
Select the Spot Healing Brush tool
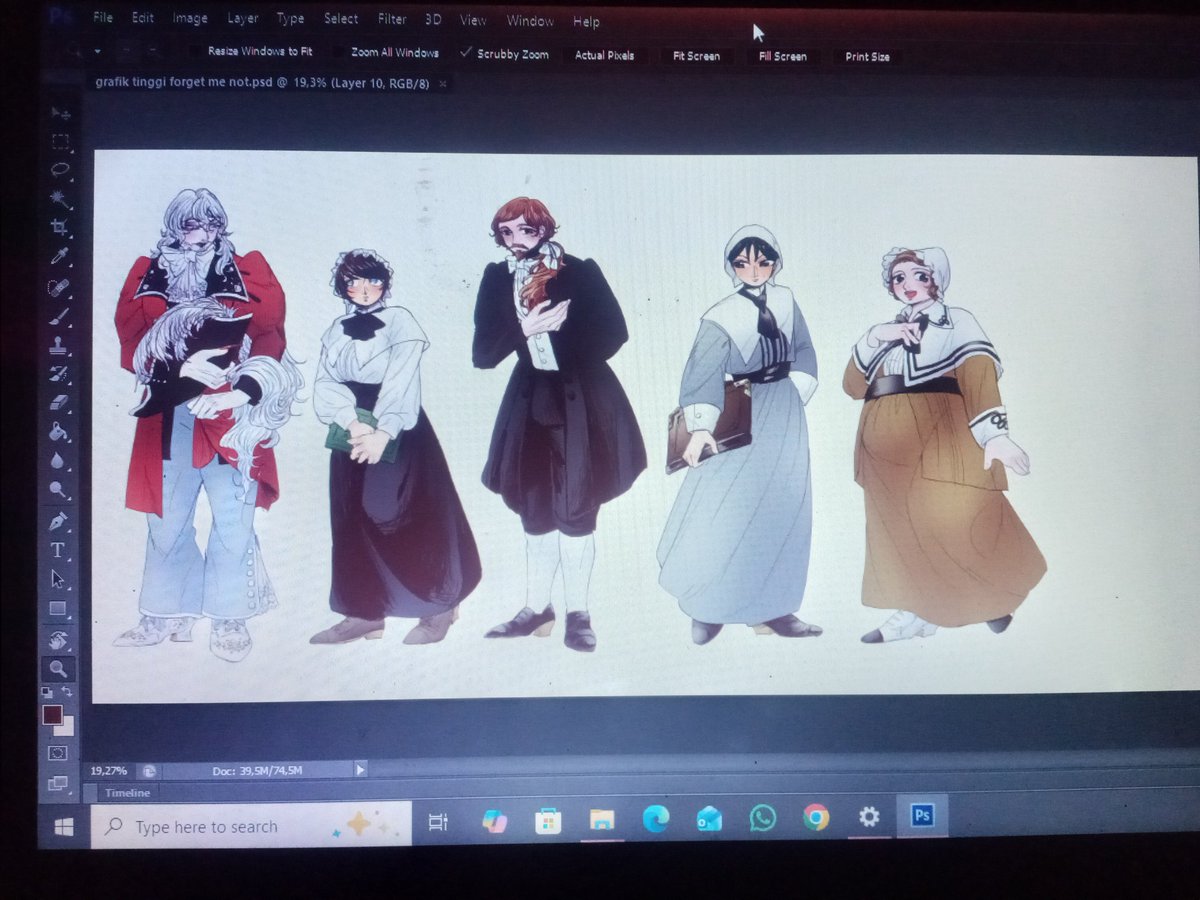59,286
